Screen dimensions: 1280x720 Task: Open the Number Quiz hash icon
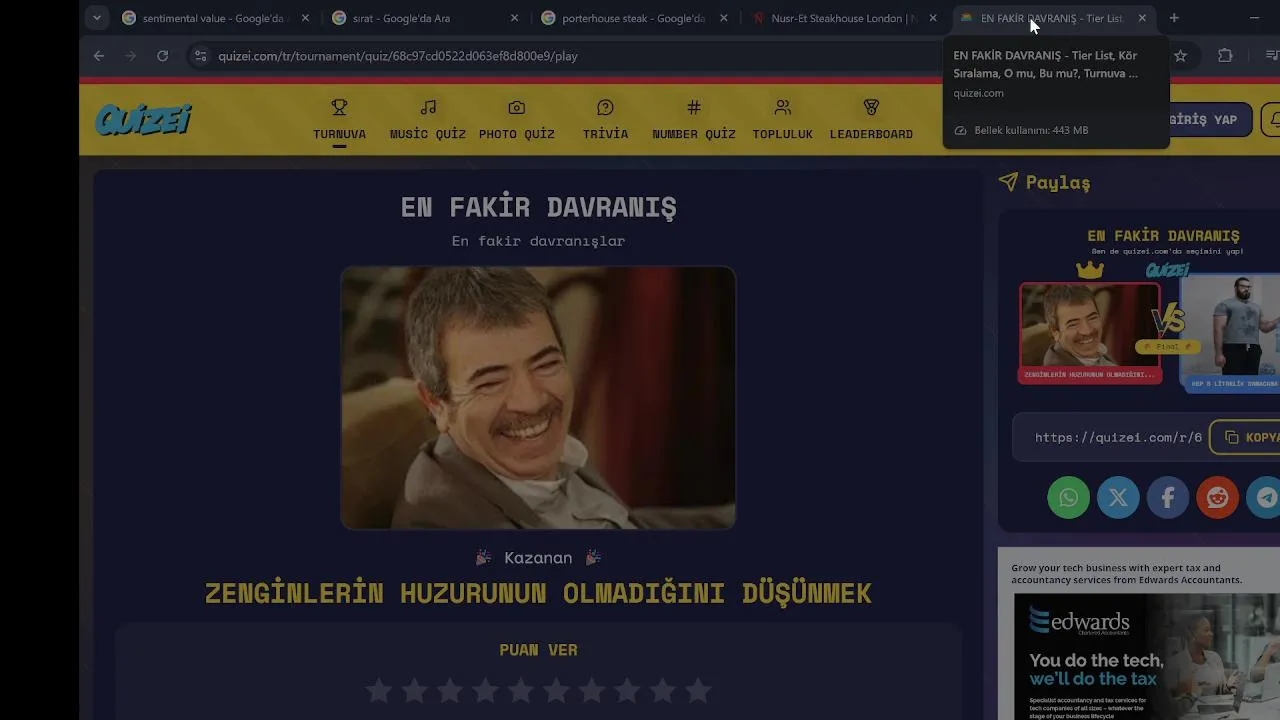pyautogui.click(x=694, y=107)
